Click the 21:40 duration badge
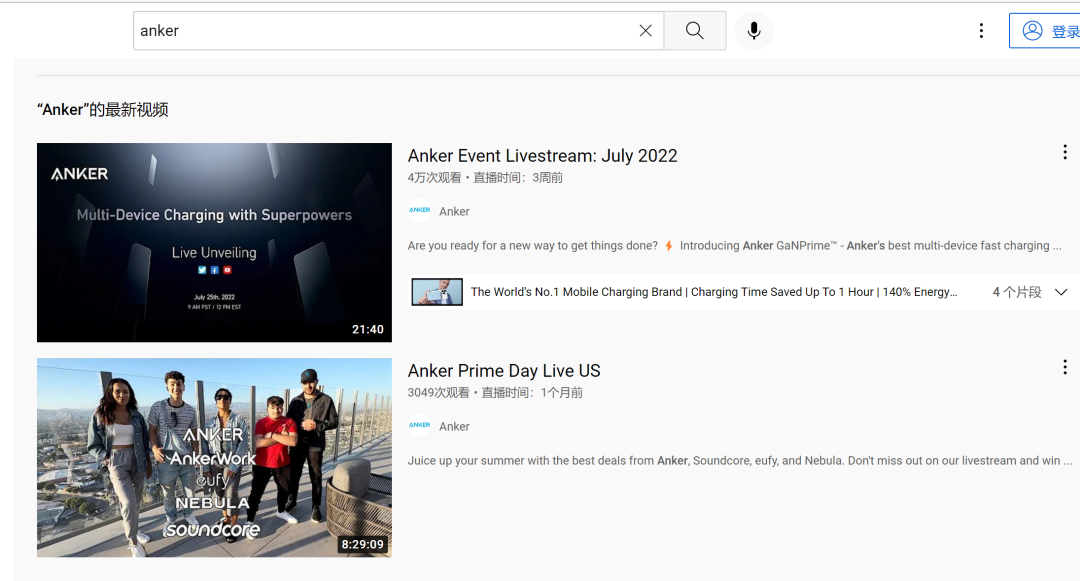The height and width of the screenshot is (581, 1080). click(368, 329)
